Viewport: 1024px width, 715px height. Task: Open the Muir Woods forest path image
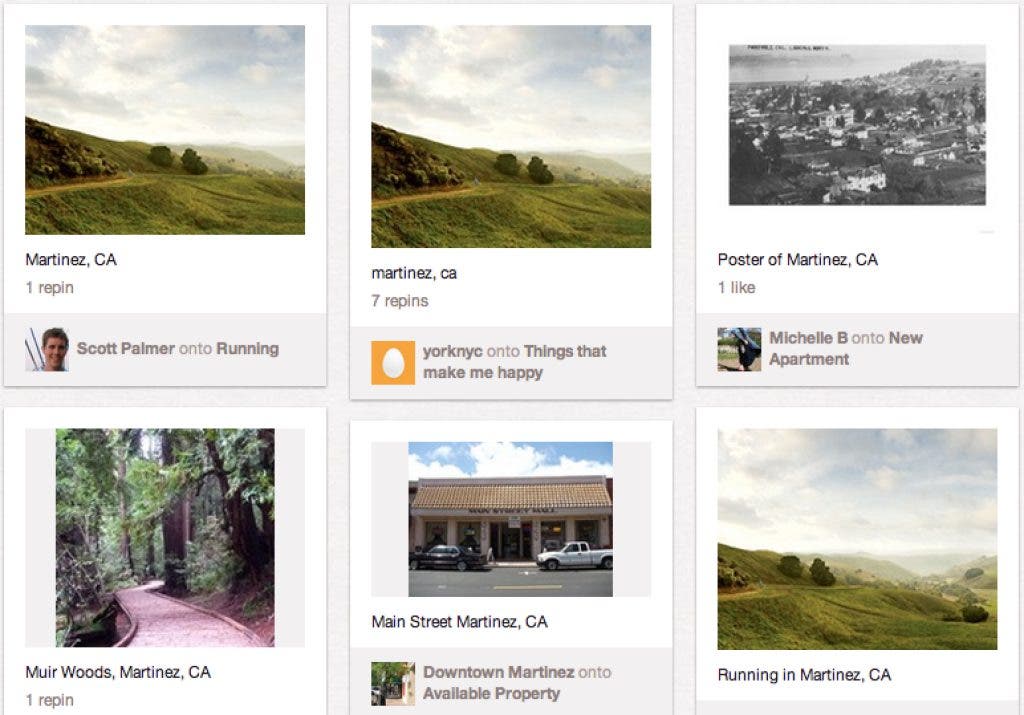point(165,537)
